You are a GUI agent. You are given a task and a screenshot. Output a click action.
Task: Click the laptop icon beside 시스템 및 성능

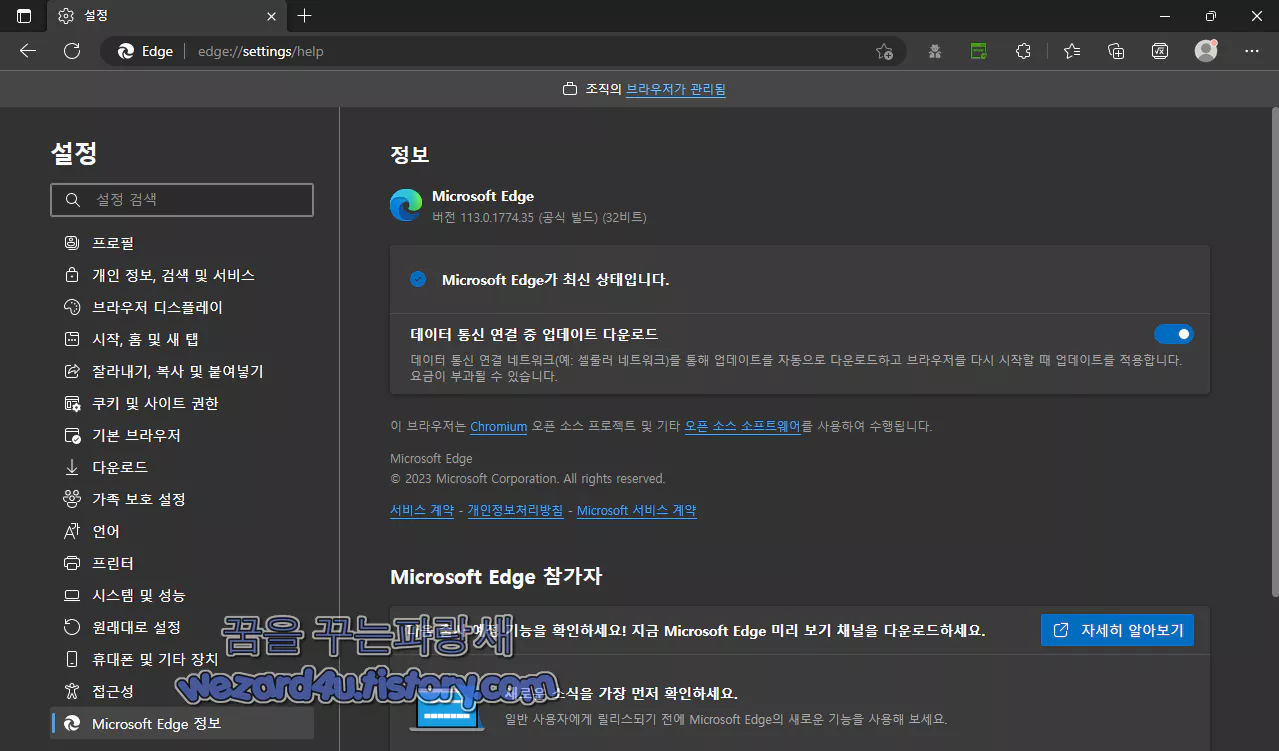pyautogui.click(x=72, y=595)
